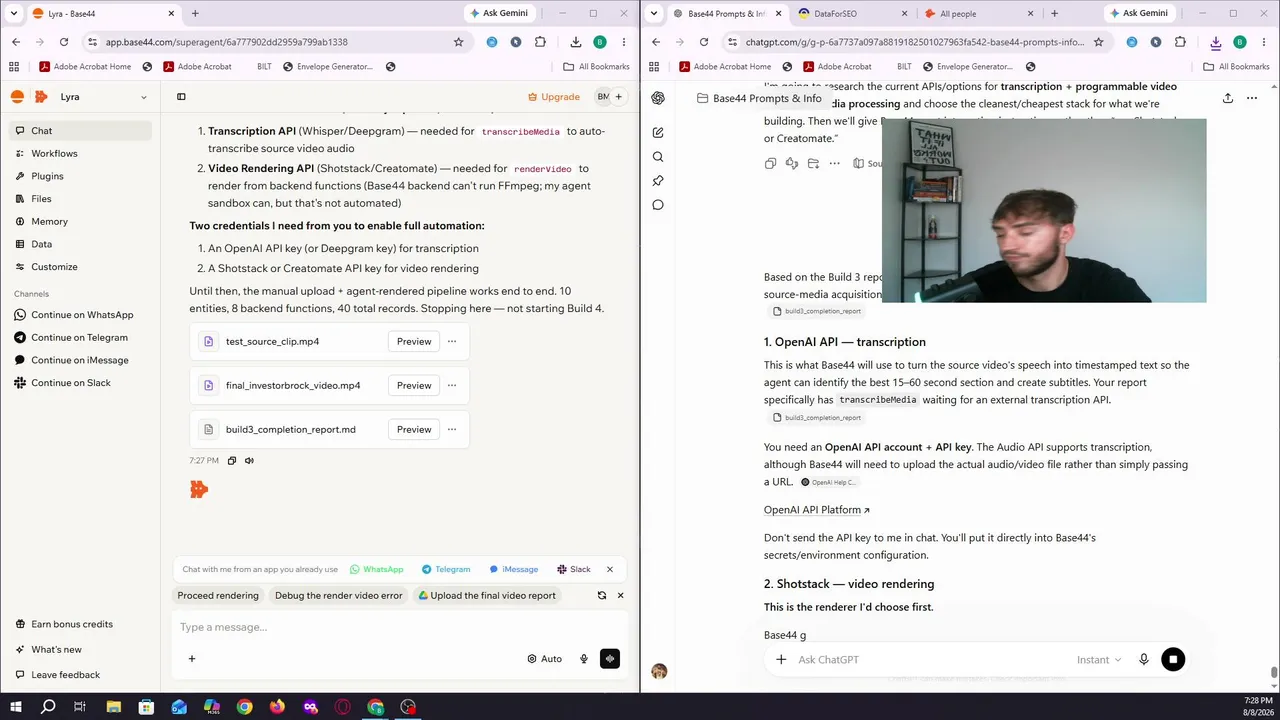1280x720 pixels.
Task: Click the Upgrade button in Base44
Action: pos(554,97)
